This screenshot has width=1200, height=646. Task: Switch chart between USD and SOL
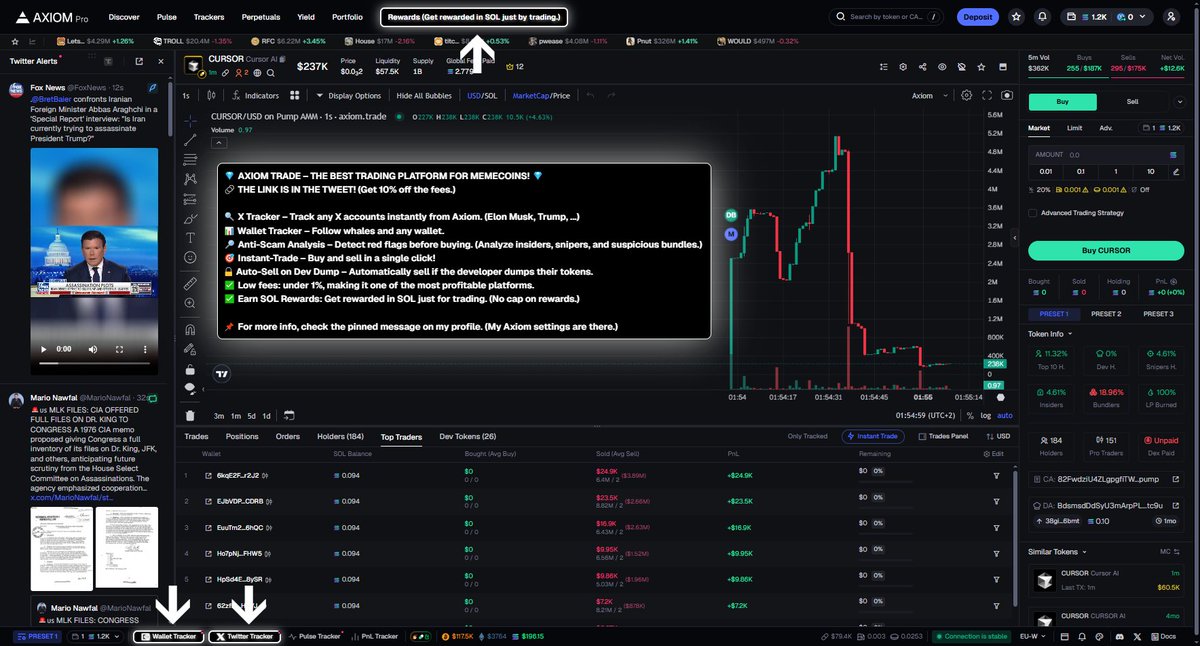click(482, 95)
